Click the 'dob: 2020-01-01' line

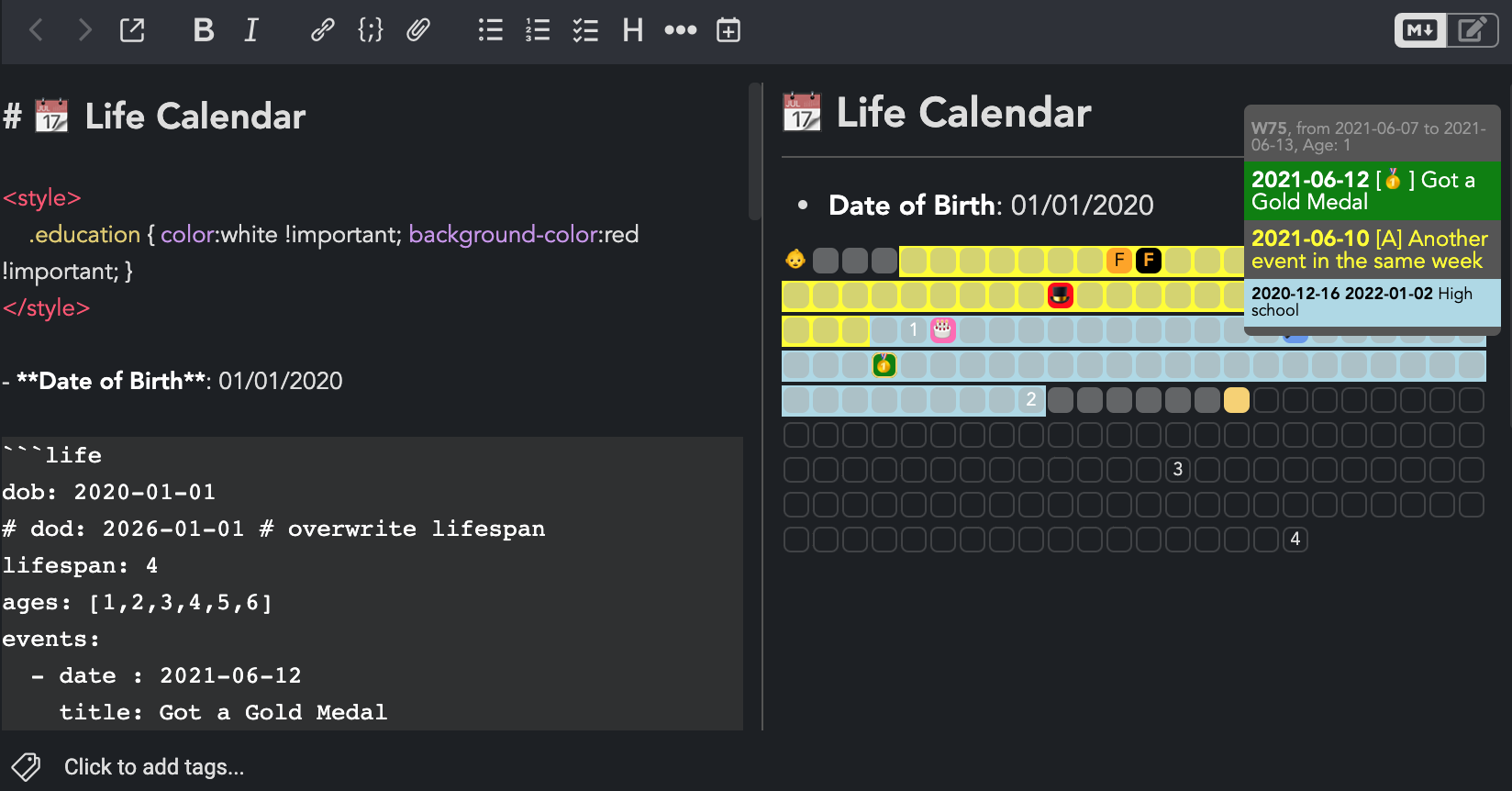pyautogui.click(x=108, y=492)
